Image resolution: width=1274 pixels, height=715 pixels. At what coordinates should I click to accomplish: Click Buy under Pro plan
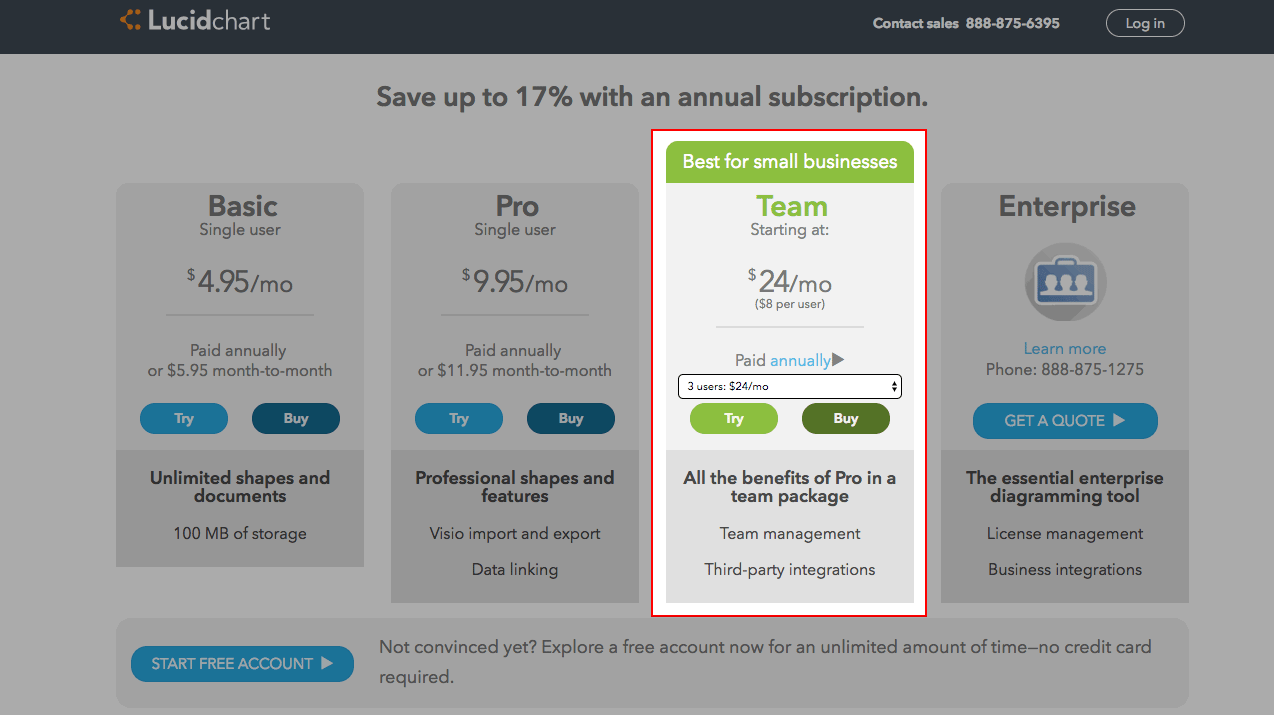571,419
